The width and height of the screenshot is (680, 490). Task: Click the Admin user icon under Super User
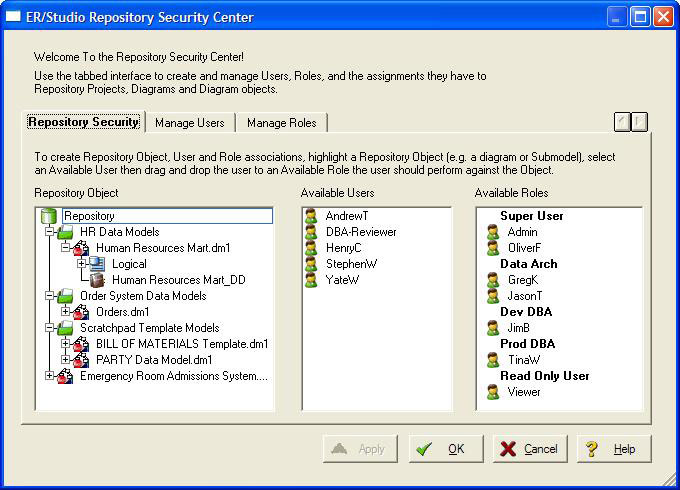(x=493, y=232)
